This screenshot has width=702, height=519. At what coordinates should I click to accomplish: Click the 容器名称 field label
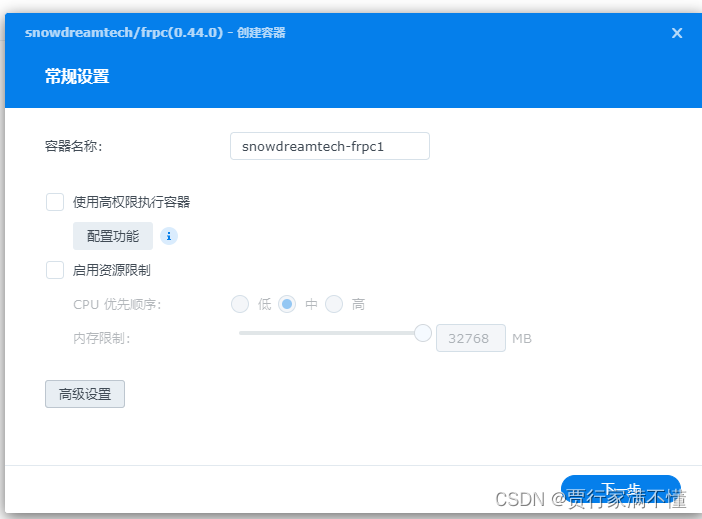click(x=74, y=147)
